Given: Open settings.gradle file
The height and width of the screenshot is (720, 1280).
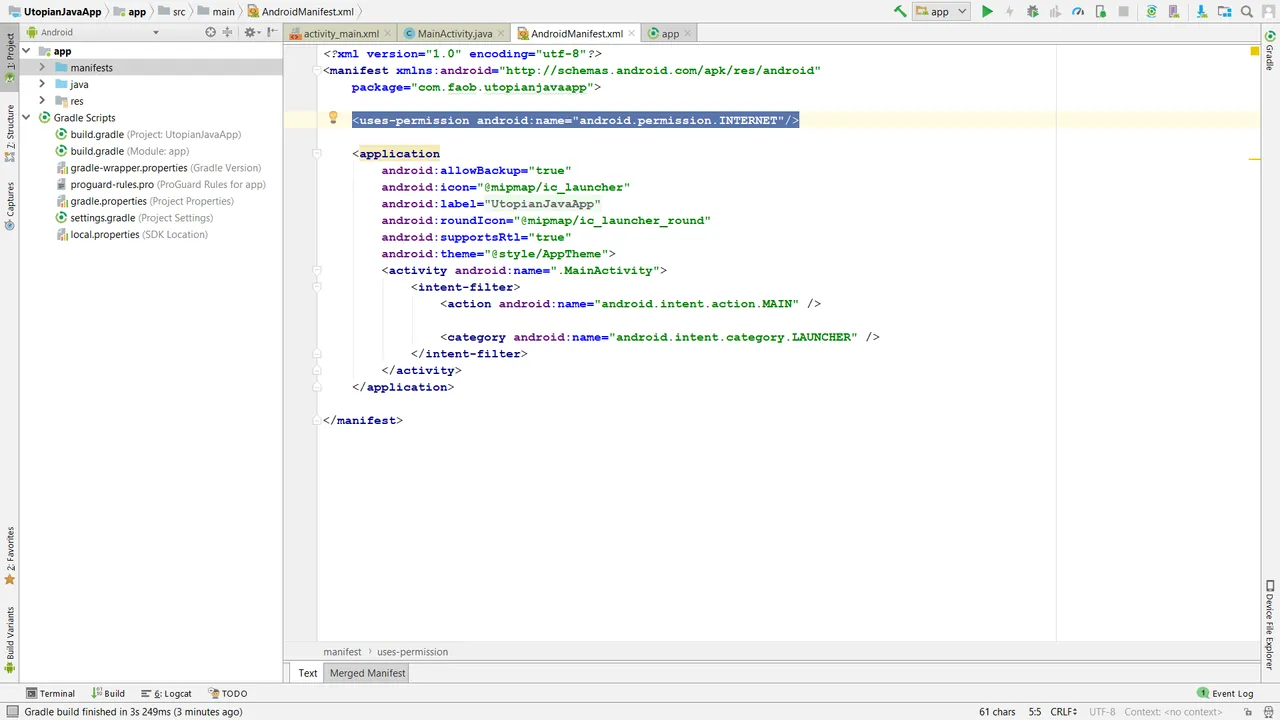Looking at the screenshot, I should 133,218.
